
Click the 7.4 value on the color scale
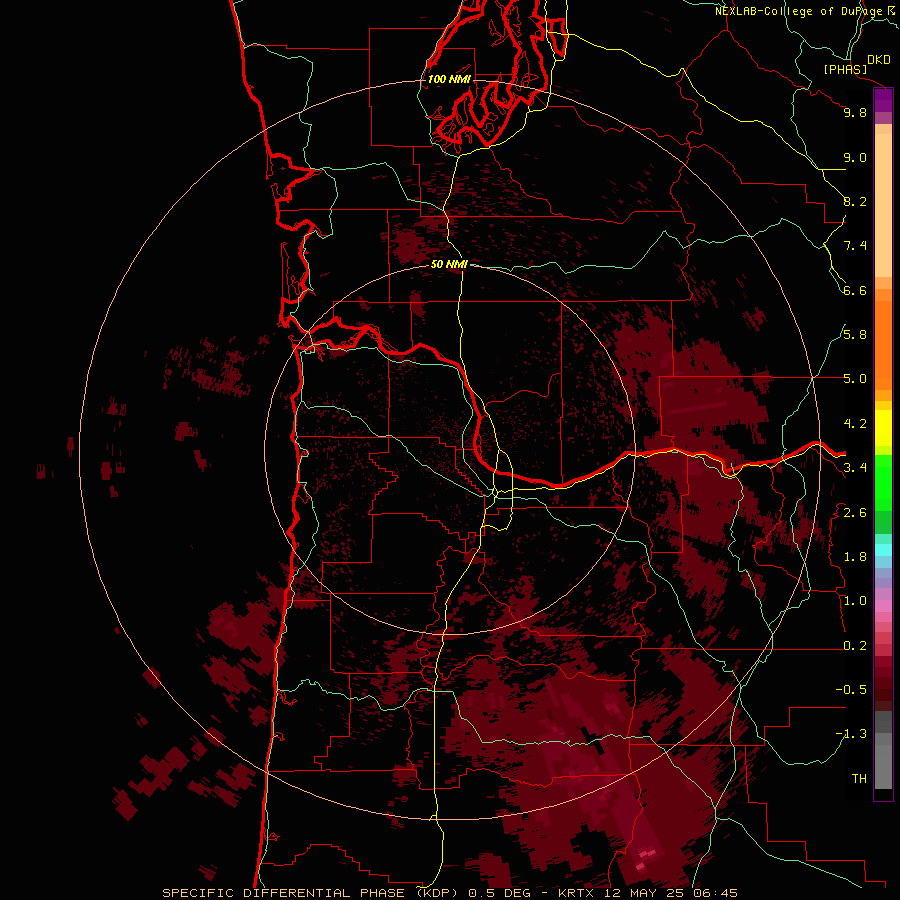pos(855,246)
